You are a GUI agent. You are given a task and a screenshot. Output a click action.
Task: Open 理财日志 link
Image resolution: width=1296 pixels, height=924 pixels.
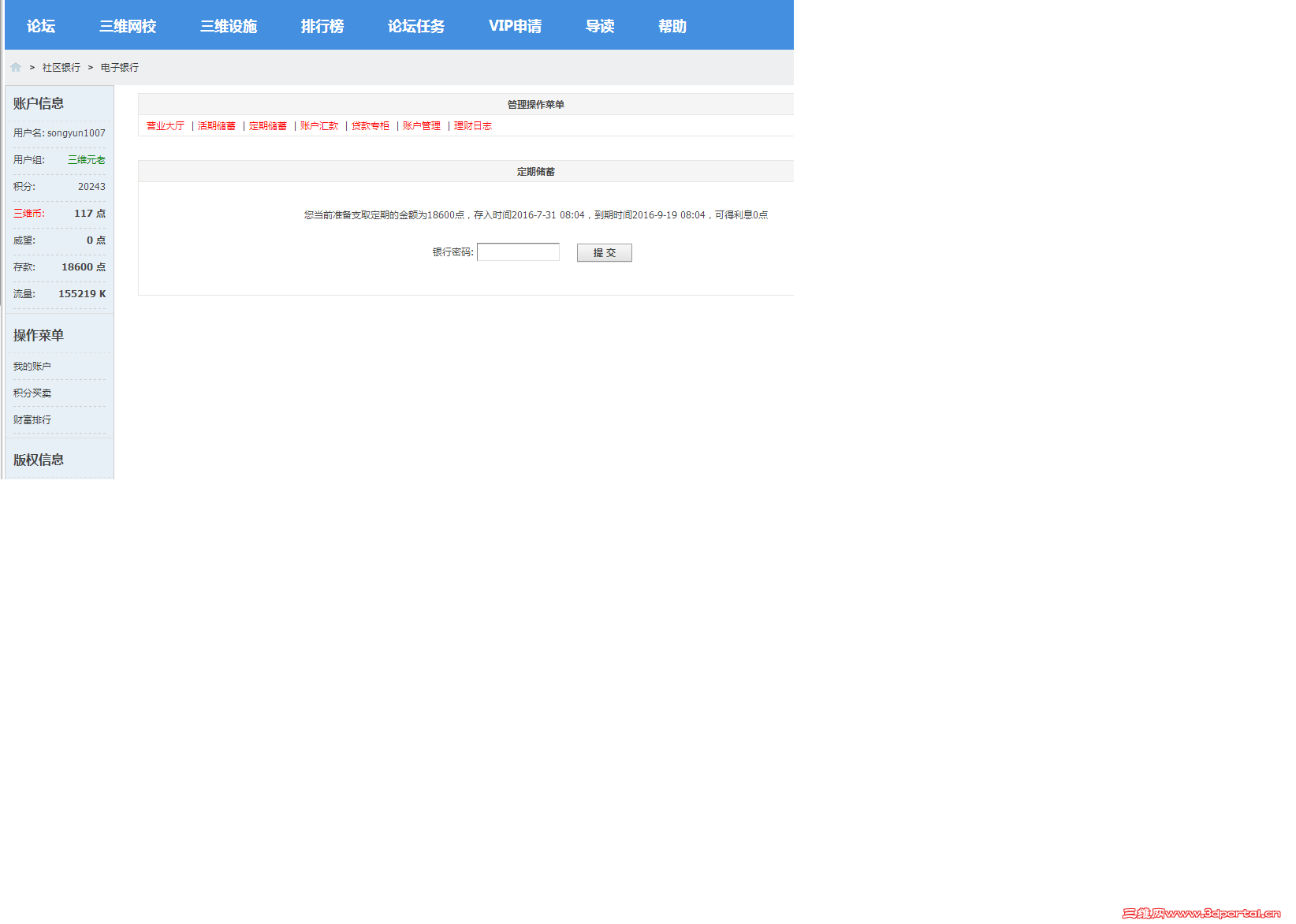(x=473, y=126)
